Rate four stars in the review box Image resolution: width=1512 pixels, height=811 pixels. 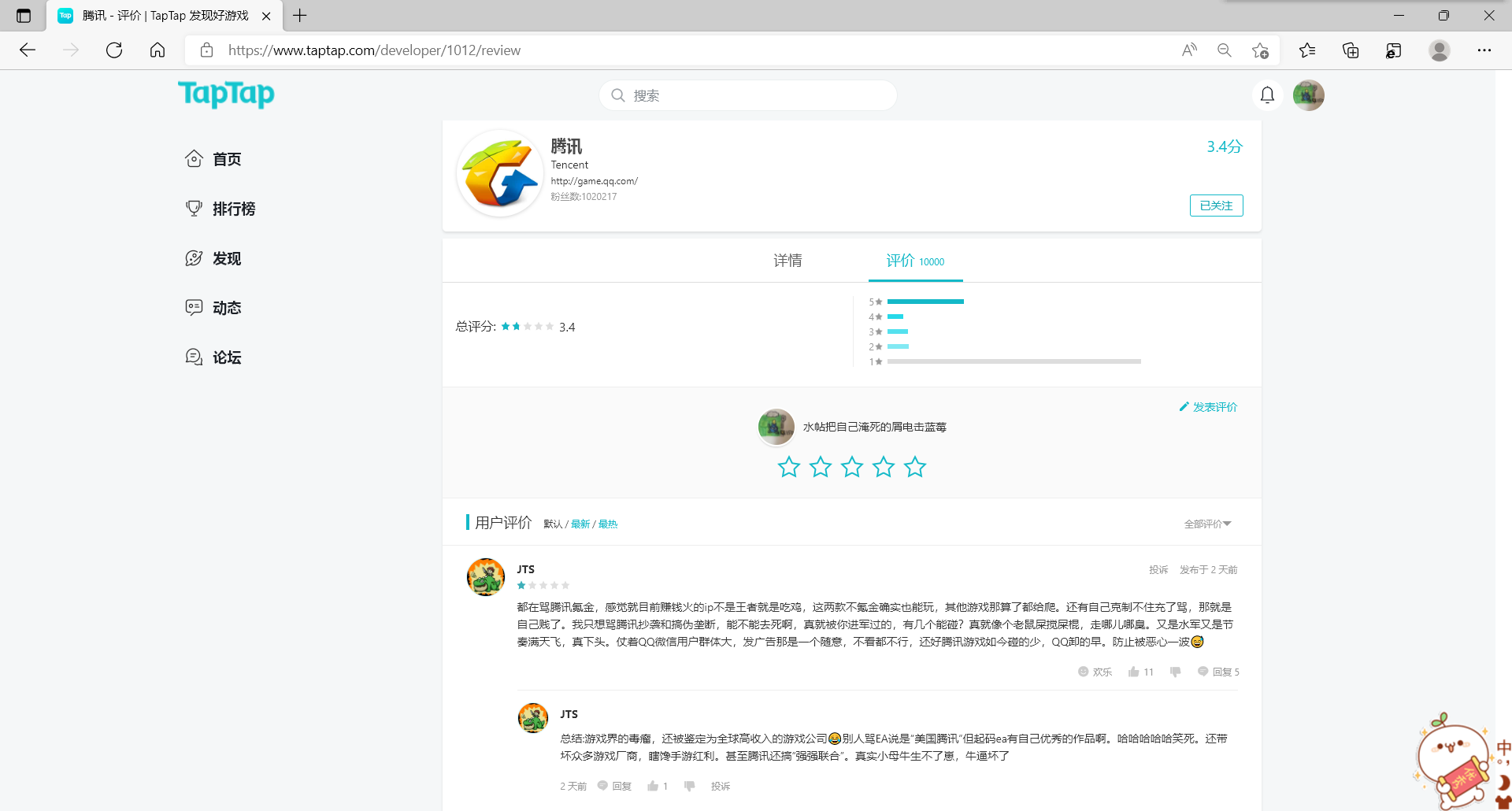coord(884,467)
